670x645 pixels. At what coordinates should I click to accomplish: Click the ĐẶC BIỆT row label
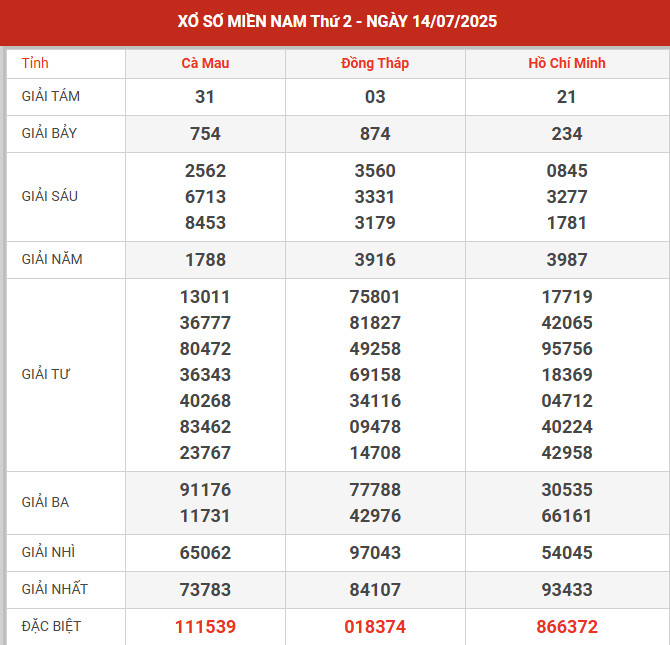51,626
